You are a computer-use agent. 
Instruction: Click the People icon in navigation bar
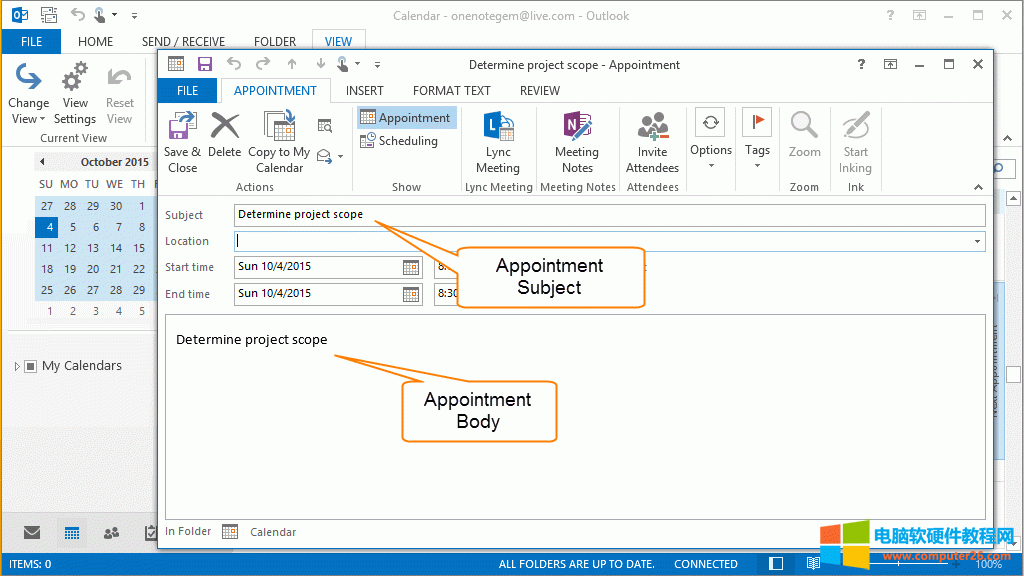click(x=111, y=533)
